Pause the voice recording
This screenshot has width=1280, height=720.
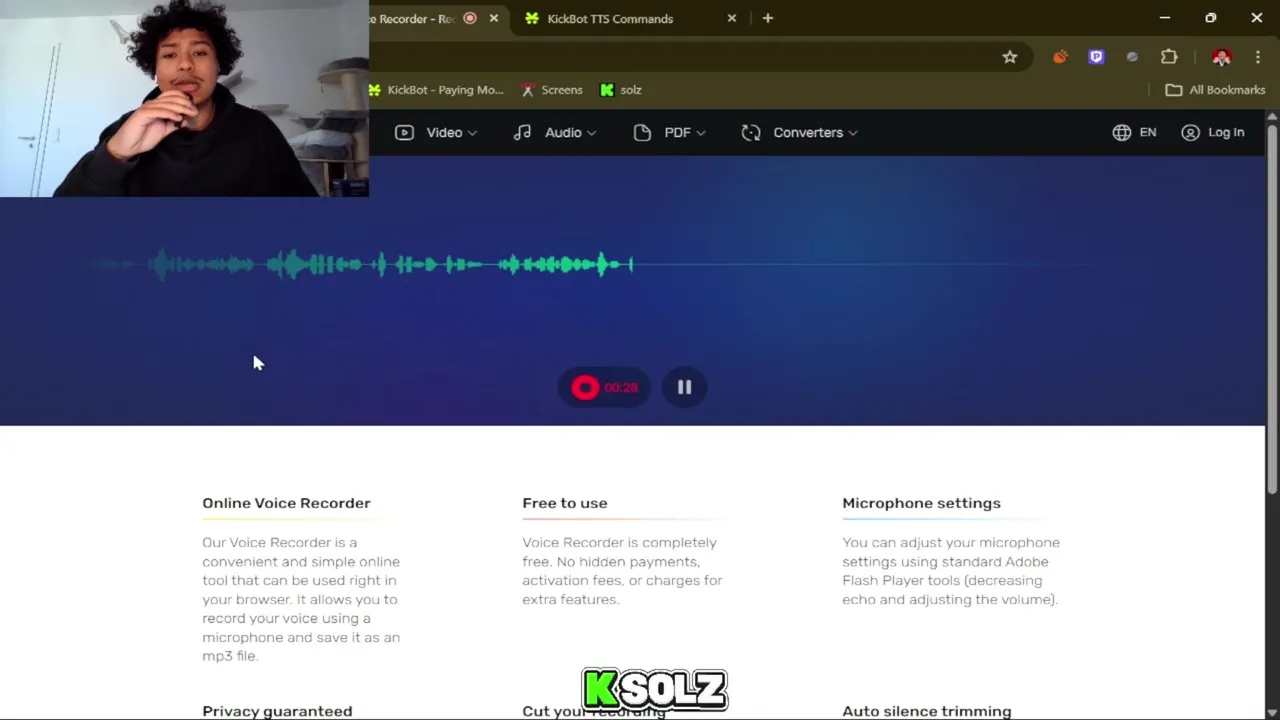point(684,387)
